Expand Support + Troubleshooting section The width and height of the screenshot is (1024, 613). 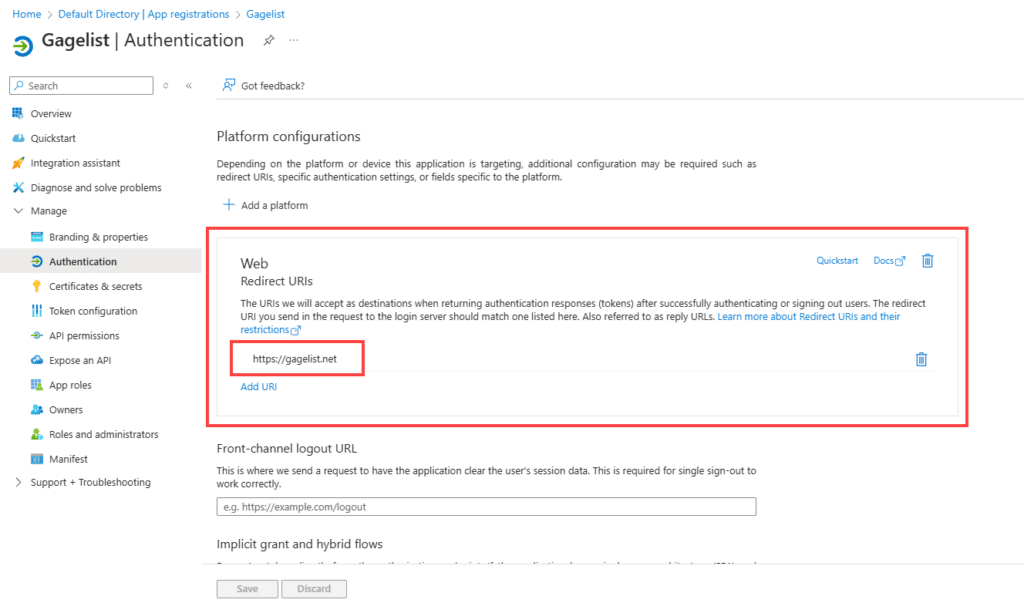[18, 482]
